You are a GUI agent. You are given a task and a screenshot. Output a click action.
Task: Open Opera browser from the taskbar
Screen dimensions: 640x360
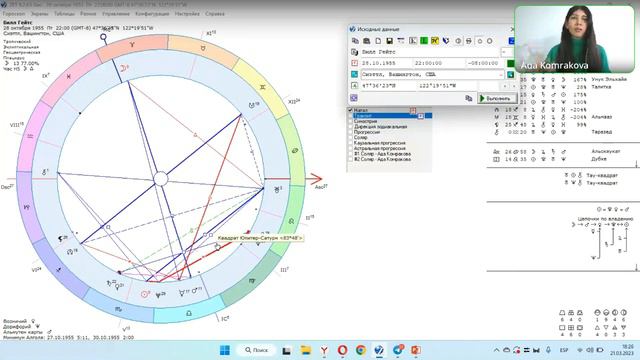(x=342, y=350)
